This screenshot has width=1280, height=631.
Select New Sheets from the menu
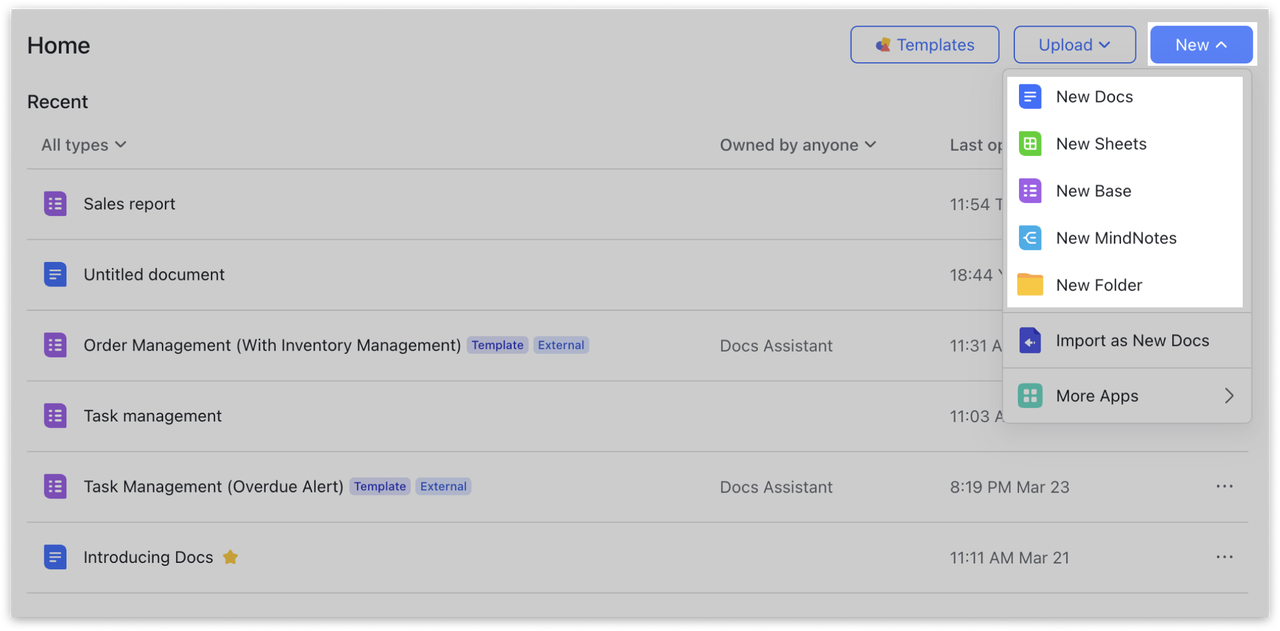(x=1101, y=144)
